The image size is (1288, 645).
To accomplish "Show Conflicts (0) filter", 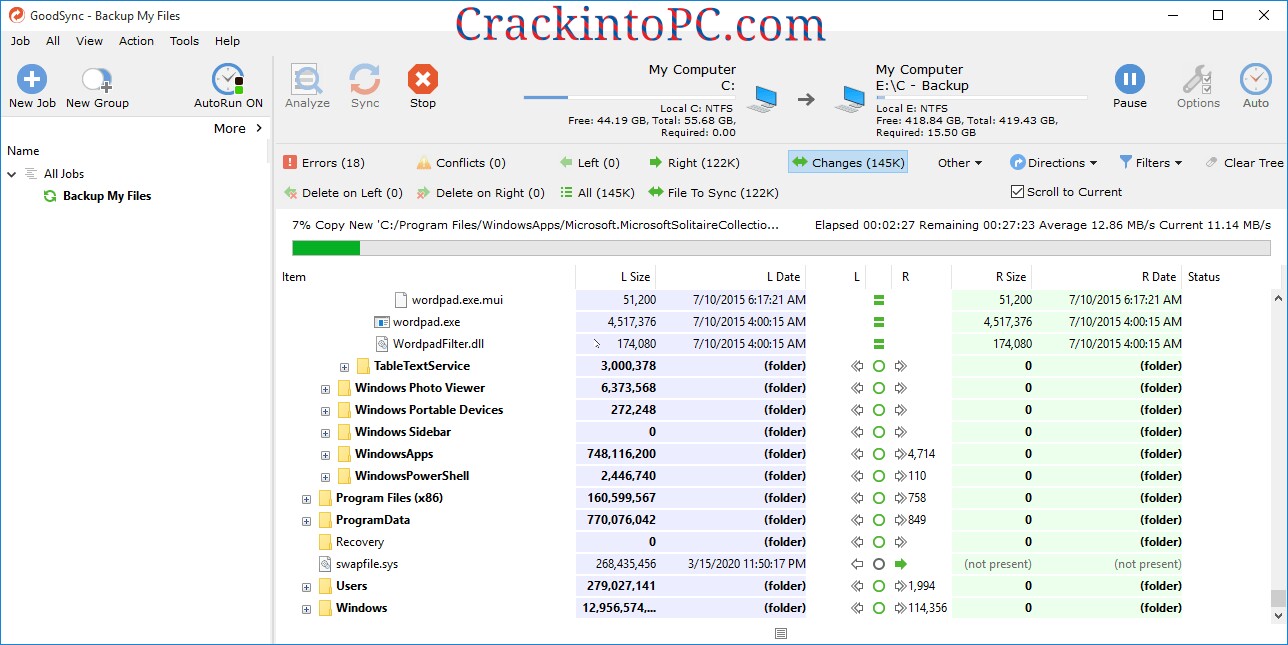I will tap(461, 163).
